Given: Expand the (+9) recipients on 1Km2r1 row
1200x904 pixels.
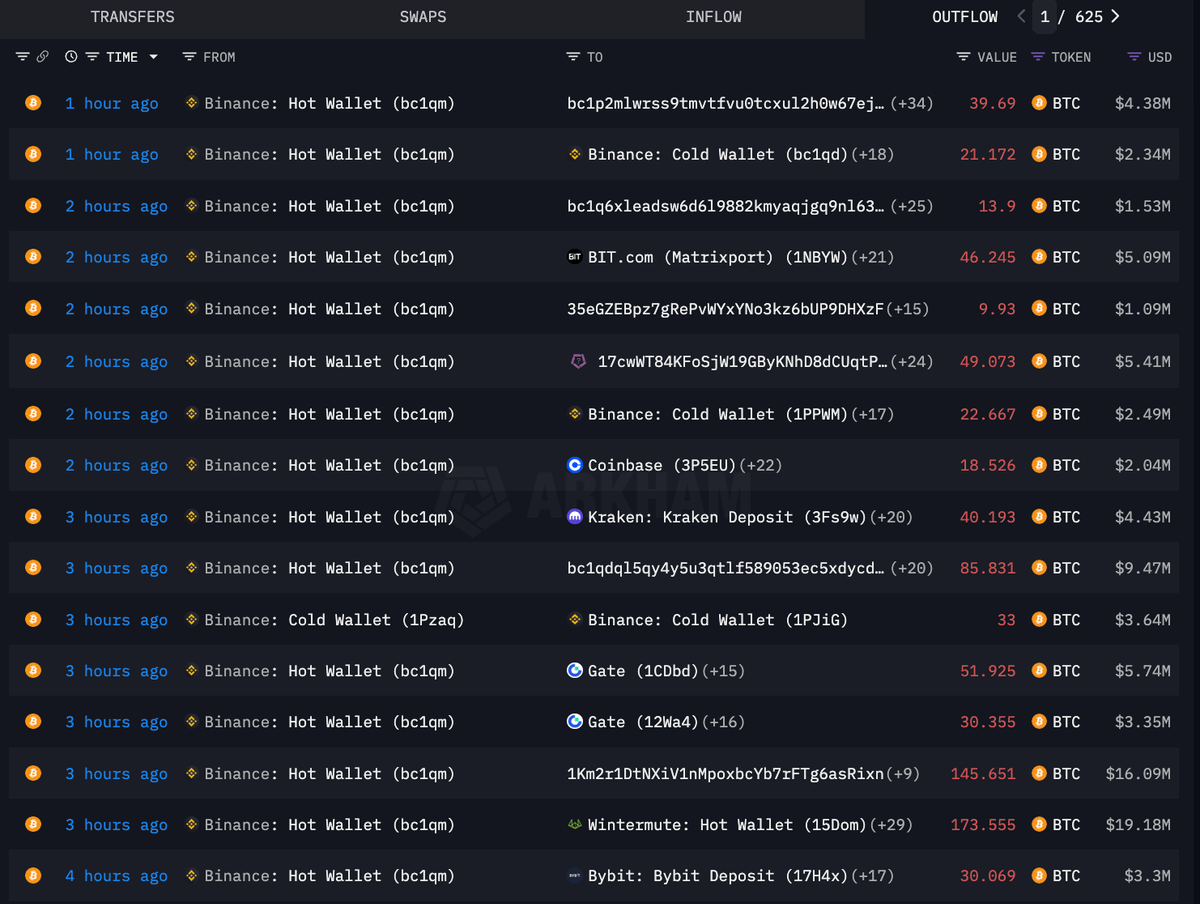Looking at the screenshot, I should point(903,773).
